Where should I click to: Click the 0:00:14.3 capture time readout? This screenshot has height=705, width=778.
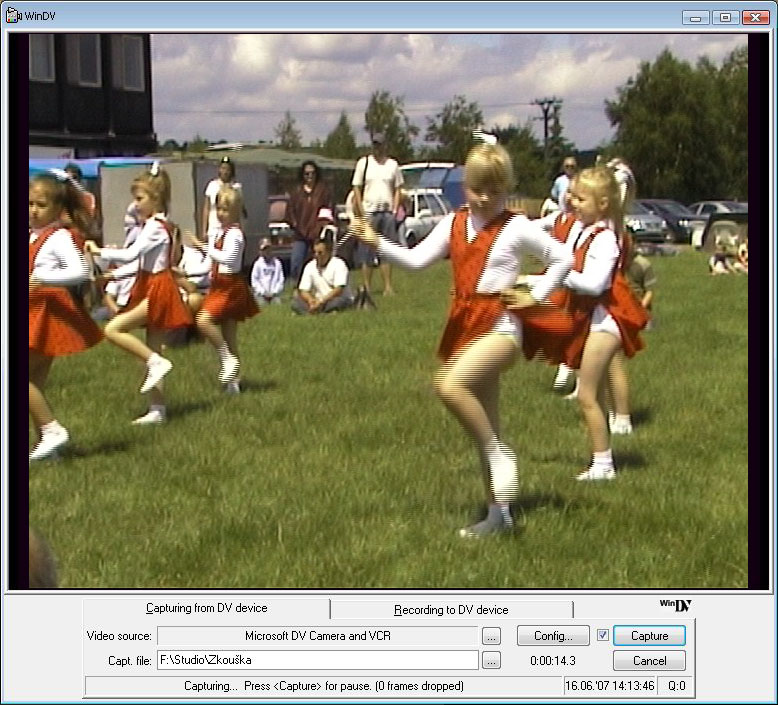point(553,661)
